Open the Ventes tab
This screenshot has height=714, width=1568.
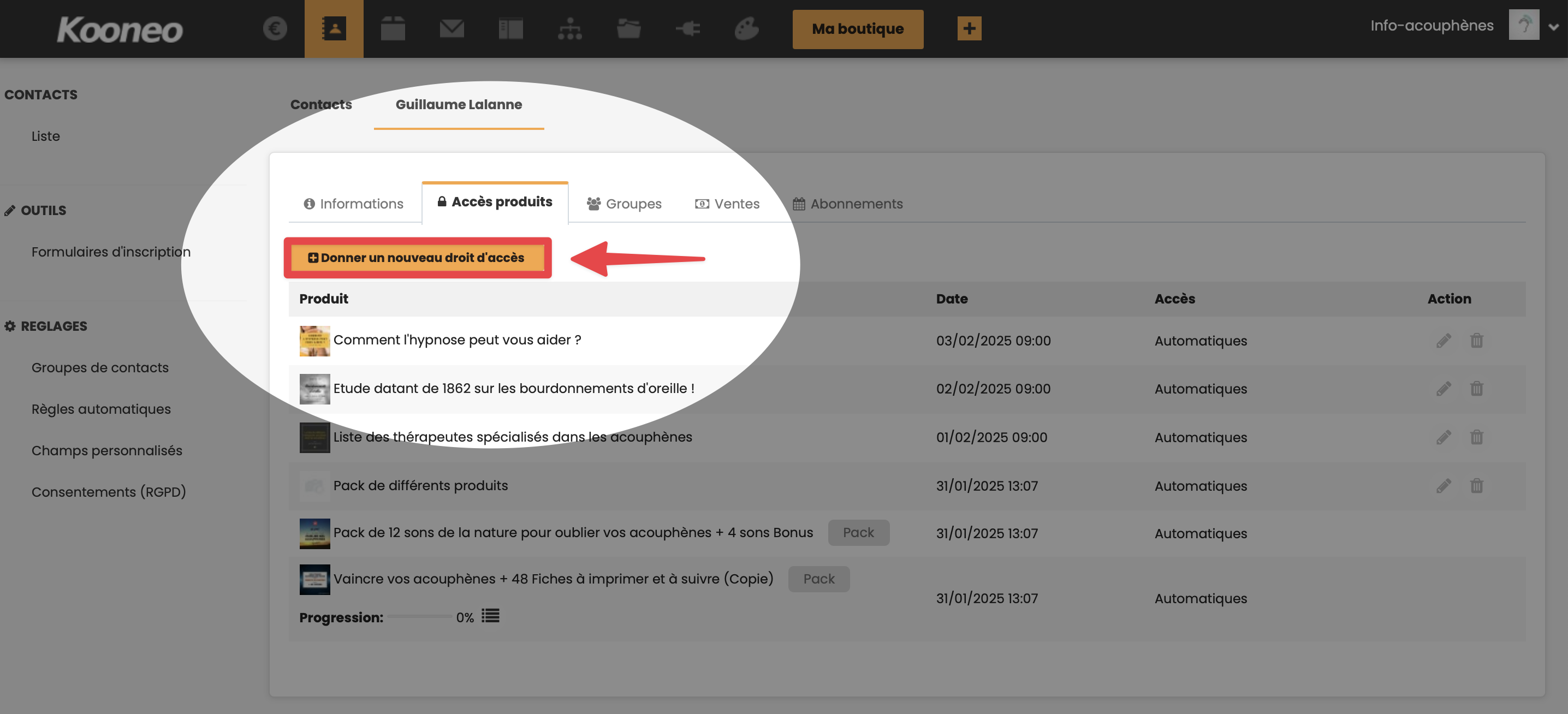[x=727, y=204]
